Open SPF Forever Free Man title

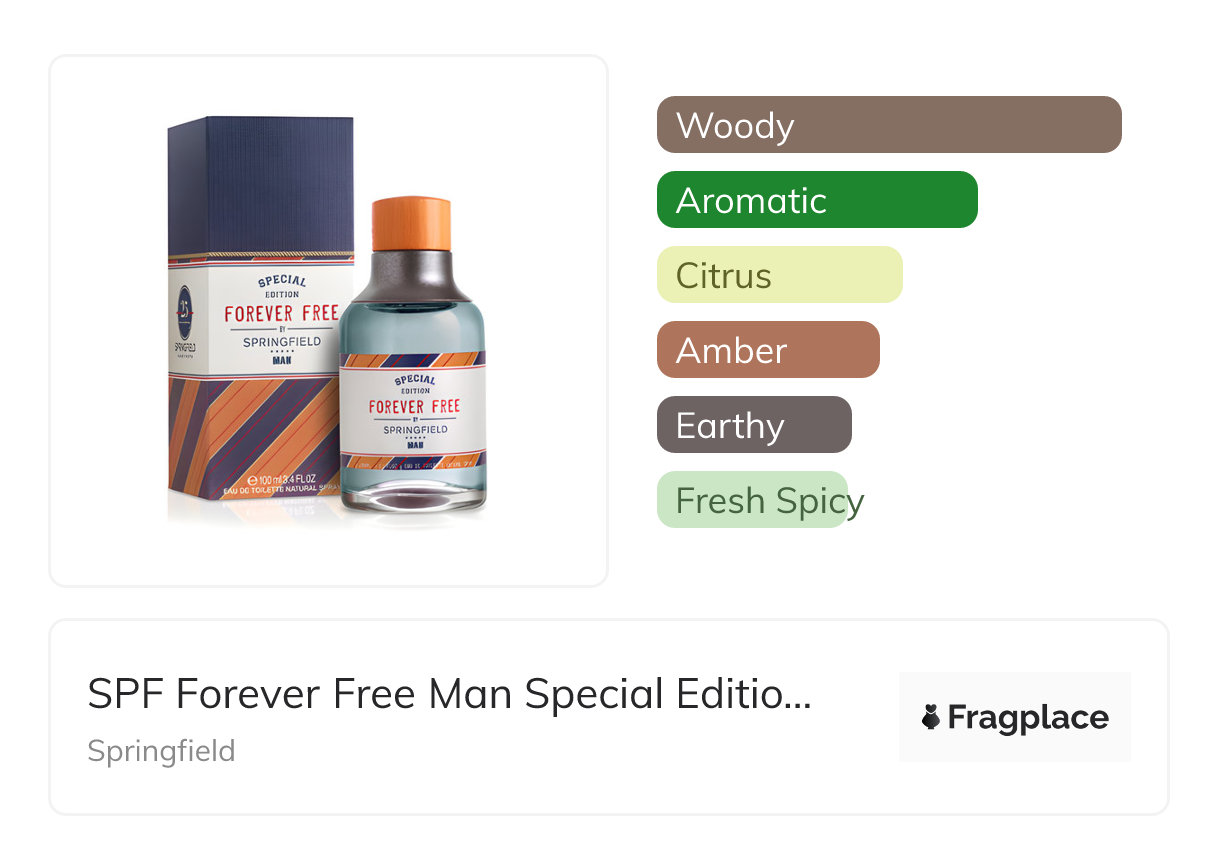coord(449,694)
